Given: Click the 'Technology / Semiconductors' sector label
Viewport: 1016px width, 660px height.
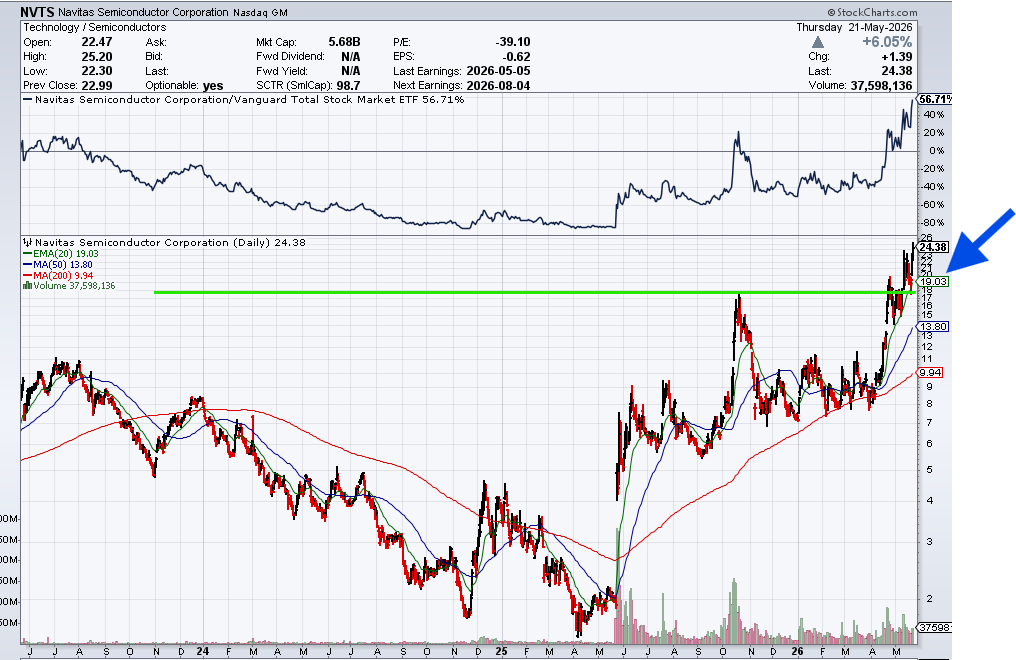Looking at the screenshot, I should click(95, 27).
